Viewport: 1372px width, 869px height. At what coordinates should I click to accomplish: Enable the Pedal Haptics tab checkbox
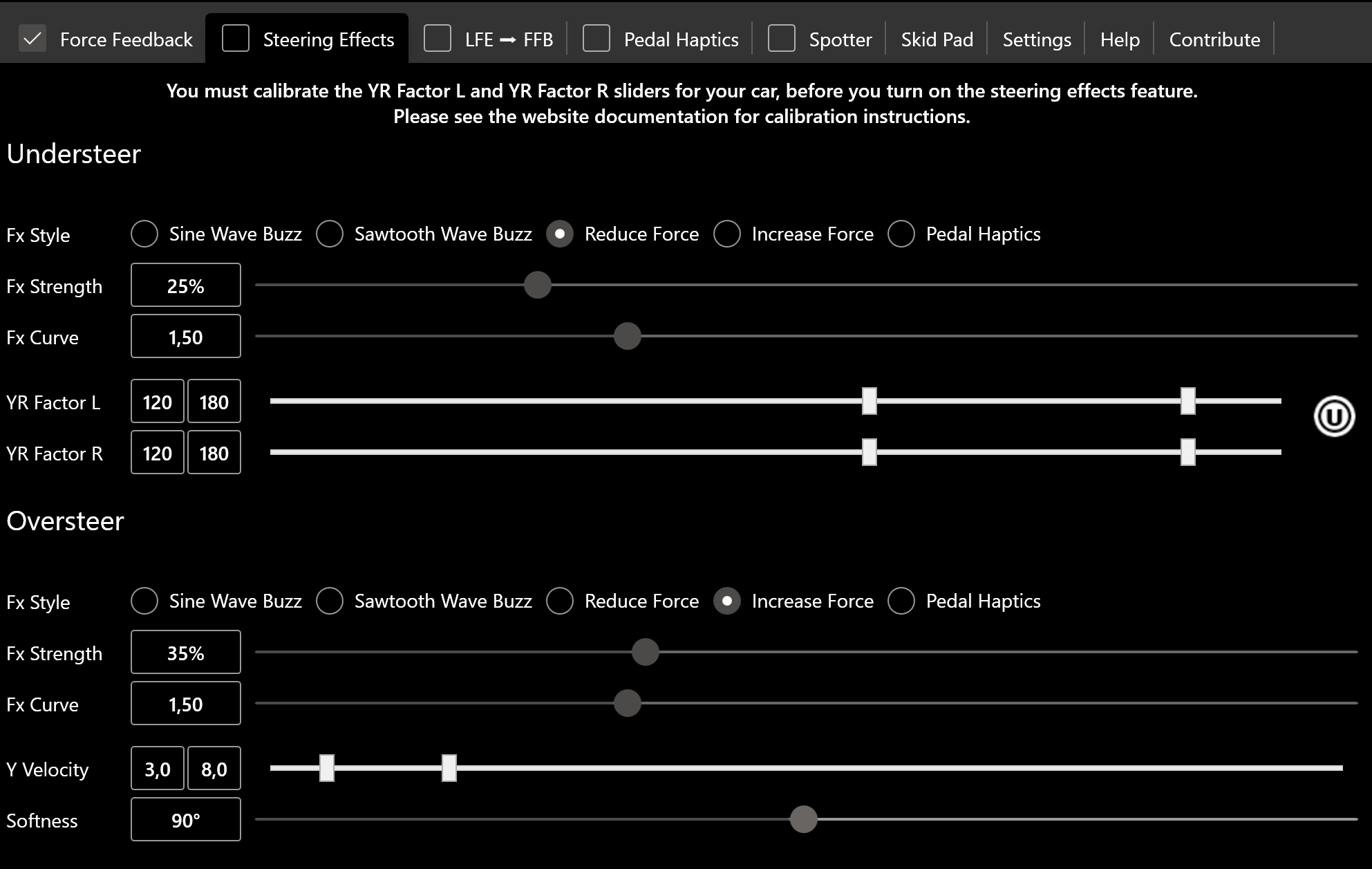click(596, 39)
